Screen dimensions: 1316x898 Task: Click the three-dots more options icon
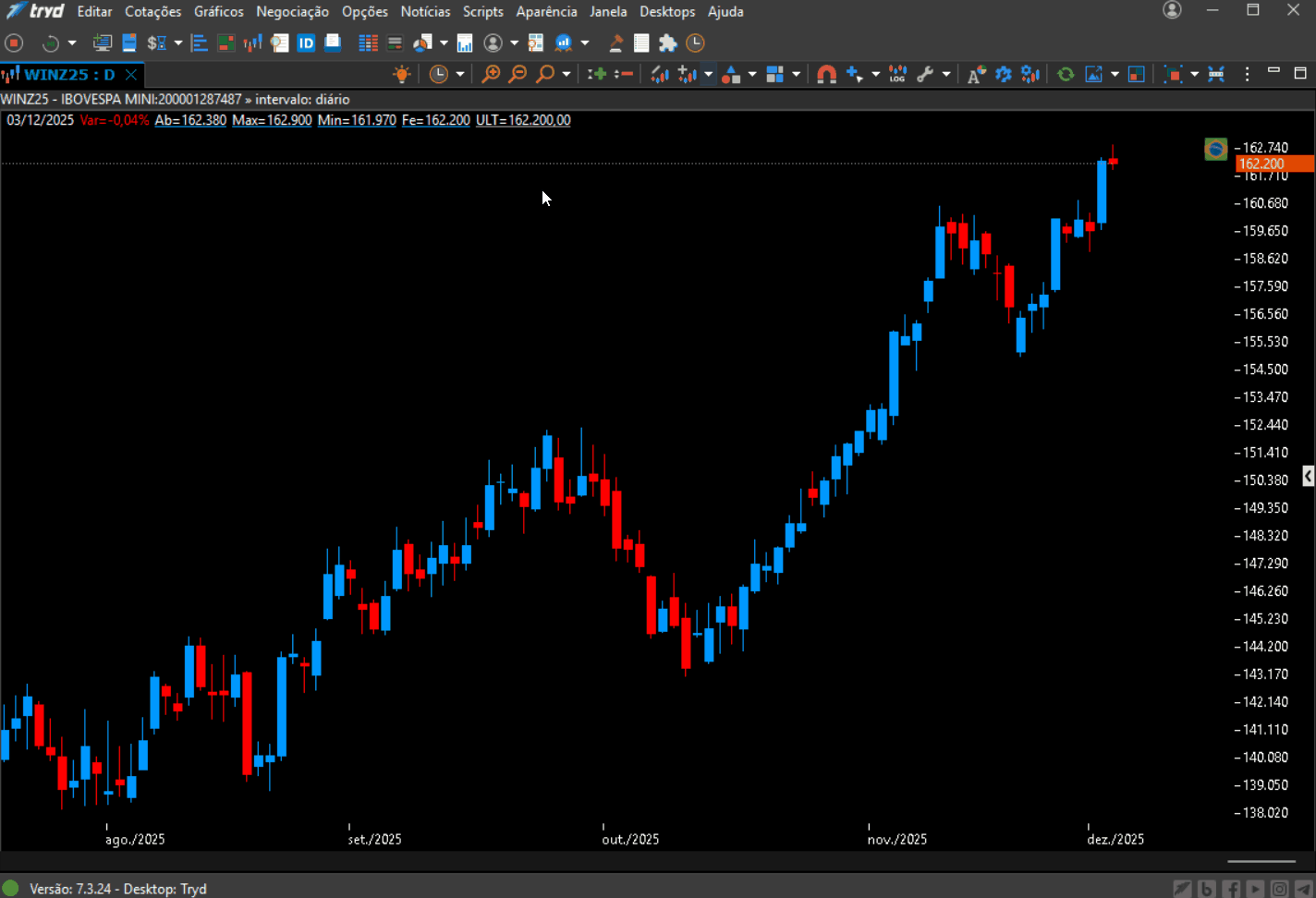coord(1247,74)
